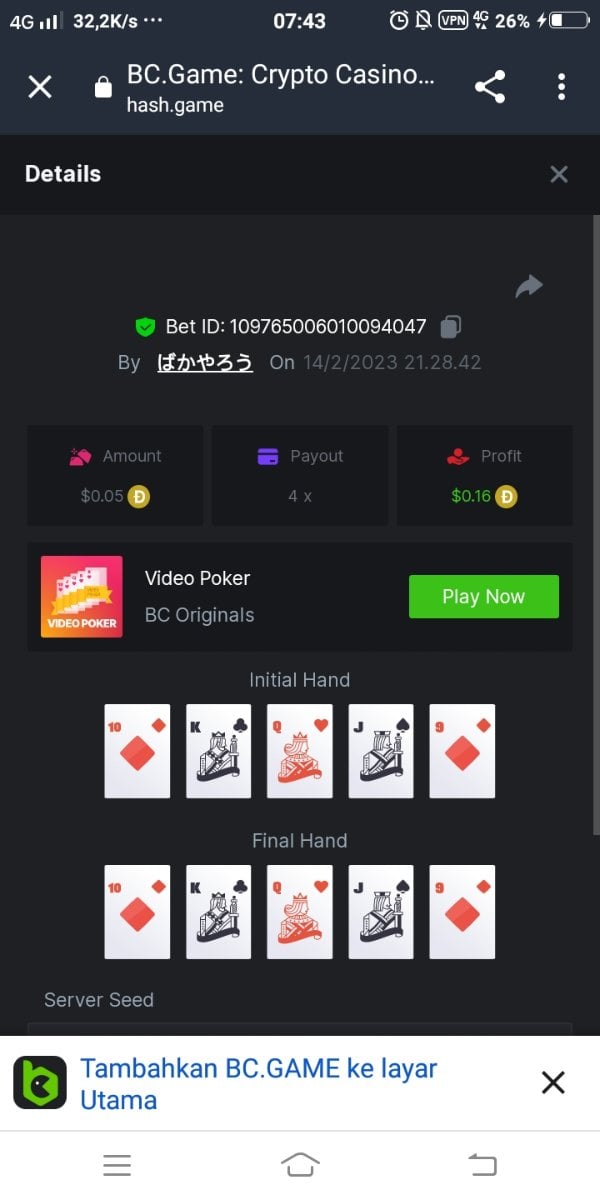600x1200 pixels.
Task: Open the three-dot browser menu
Action: [x=561, y=87]
